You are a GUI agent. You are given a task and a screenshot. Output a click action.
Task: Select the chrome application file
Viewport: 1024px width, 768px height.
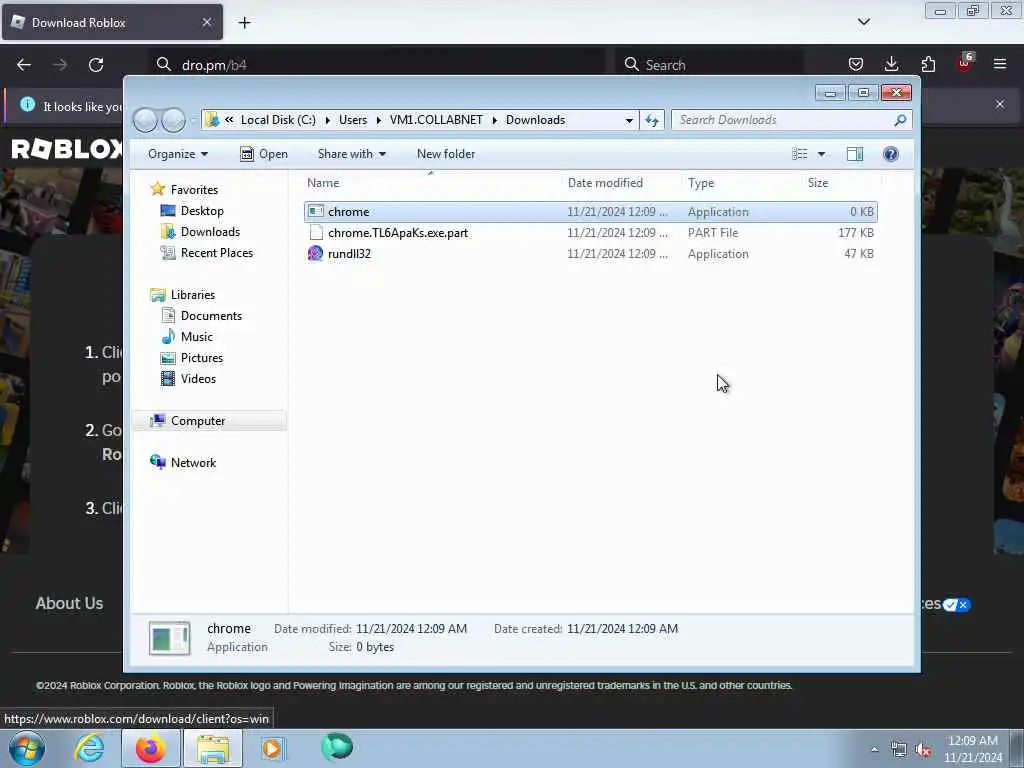pyautogui.click(x=590, y=212)
